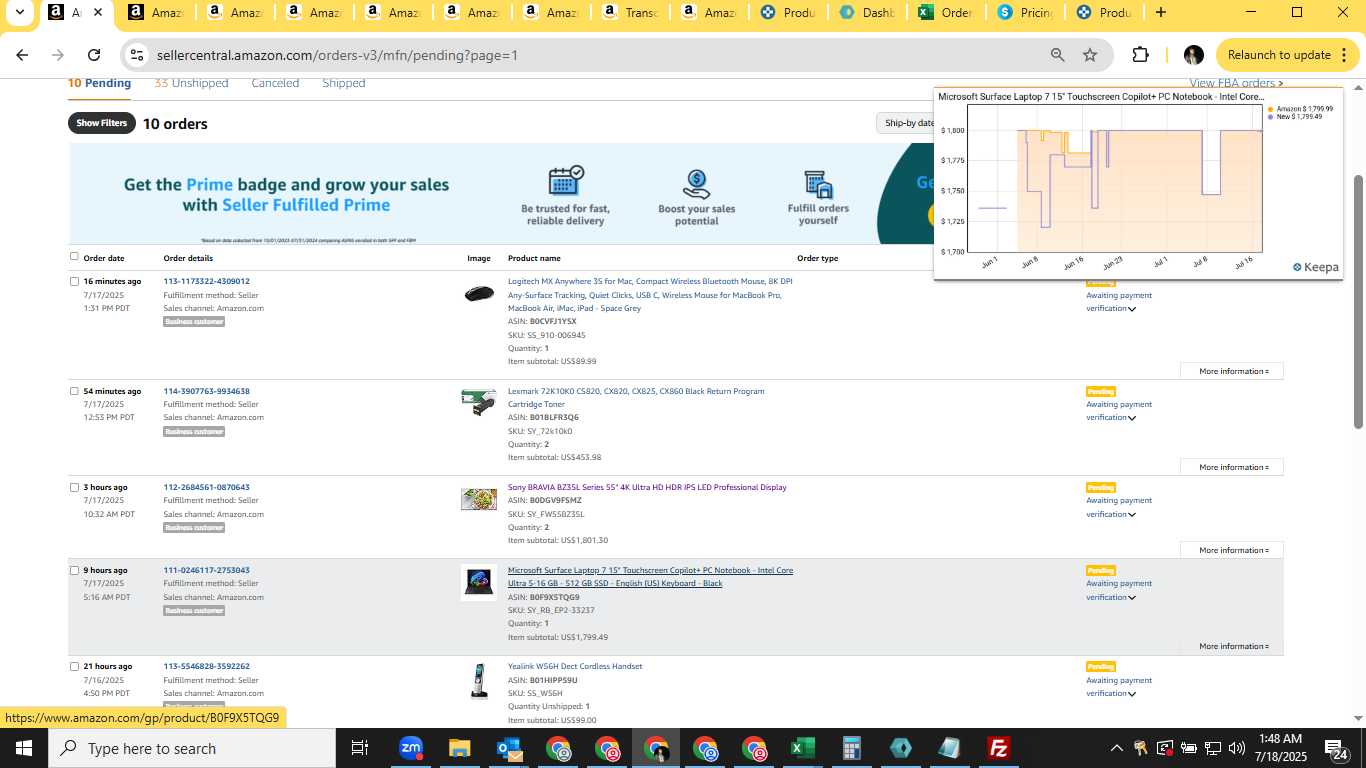Open Outlook from the taskbar
The height and width of the screenshot is (768, 1366).
[509, 748]
